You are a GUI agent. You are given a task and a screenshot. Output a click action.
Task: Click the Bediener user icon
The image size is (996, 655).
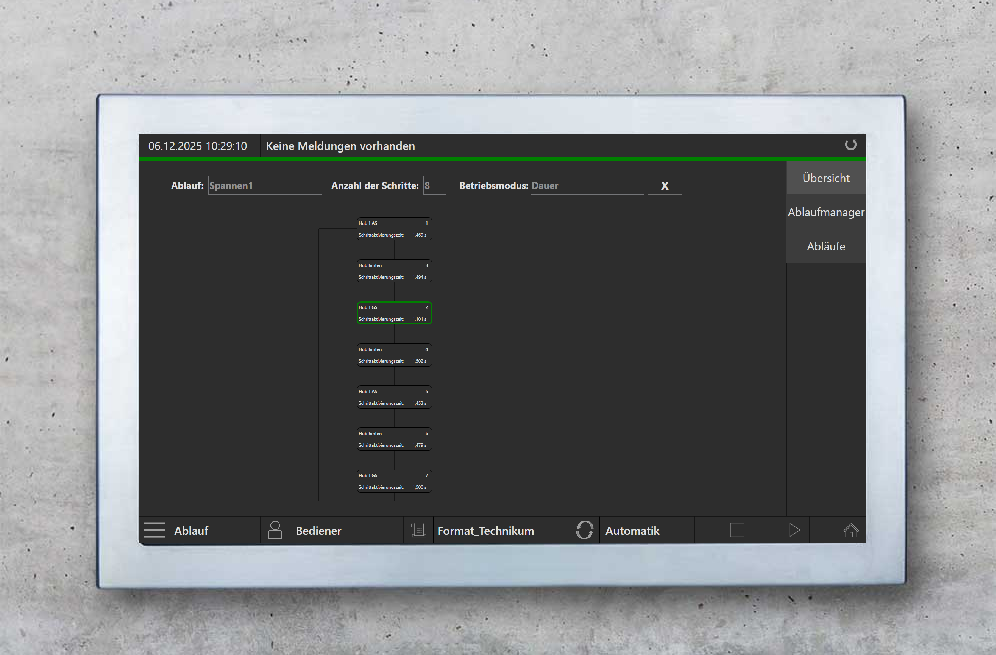pyautogui.click(x=275, y=531)
